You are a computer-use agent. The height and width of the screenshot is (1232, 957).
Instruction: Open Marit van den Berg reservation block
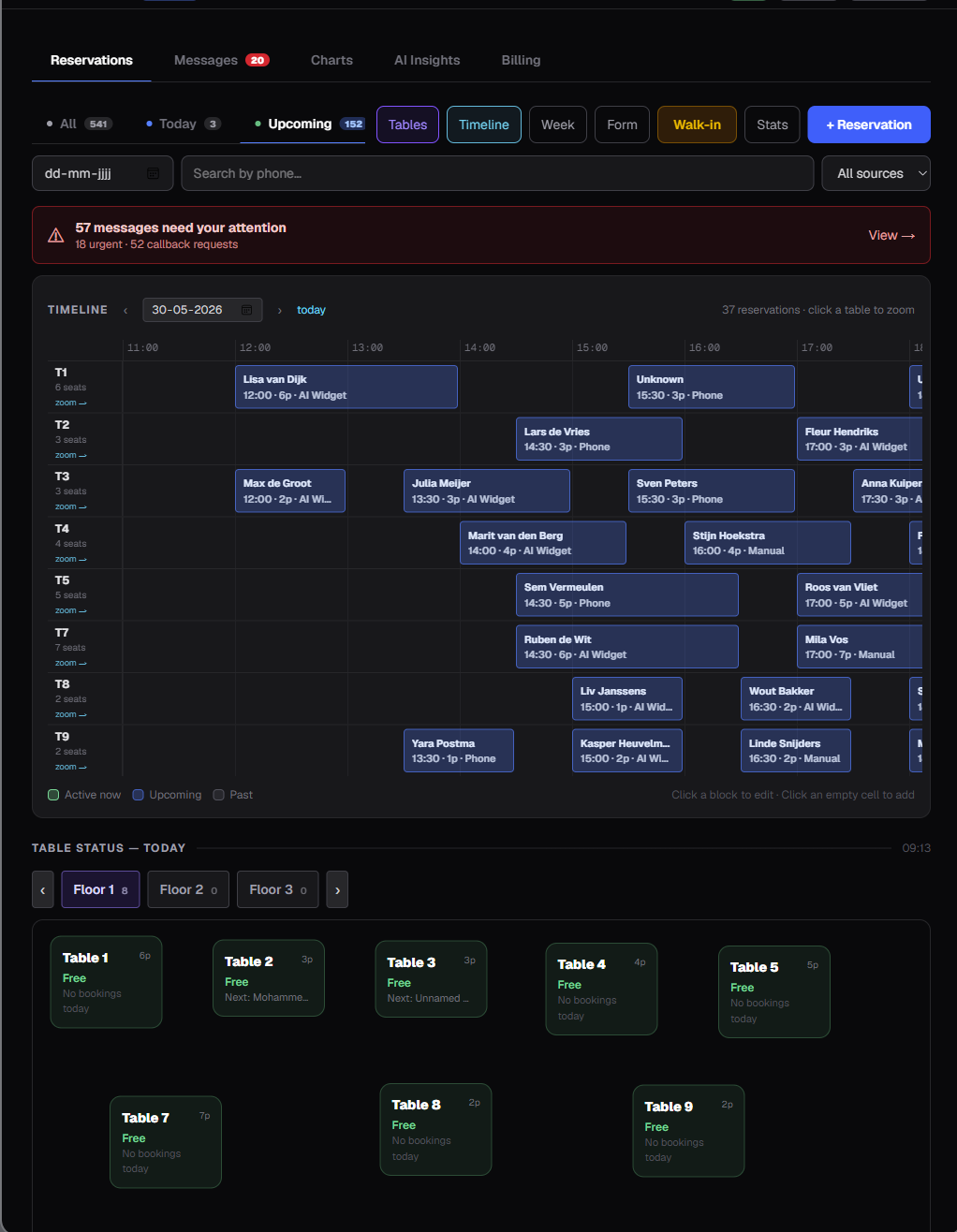[543, 543]
